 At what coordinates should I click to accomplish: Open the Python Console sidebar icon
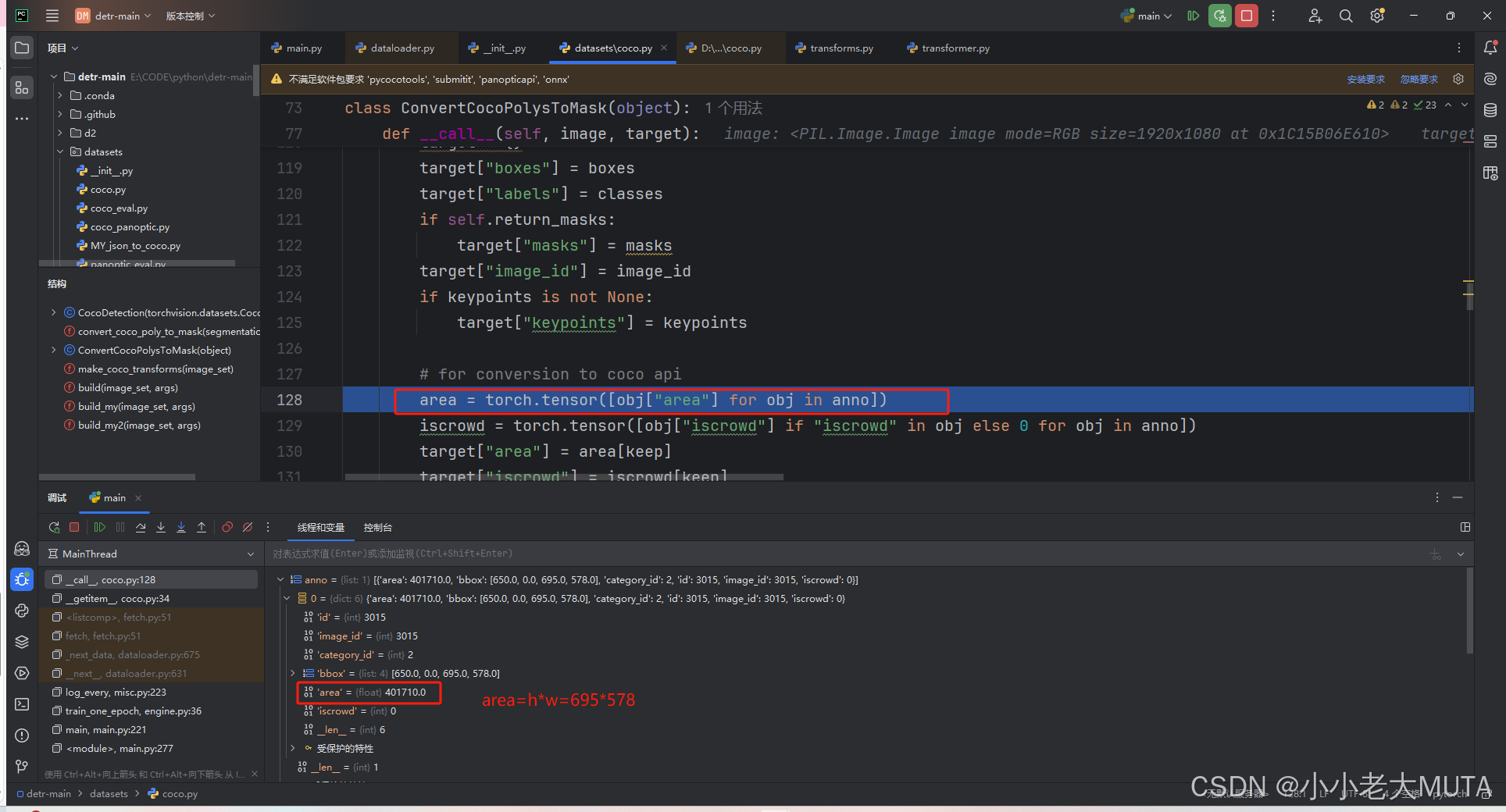22,611
